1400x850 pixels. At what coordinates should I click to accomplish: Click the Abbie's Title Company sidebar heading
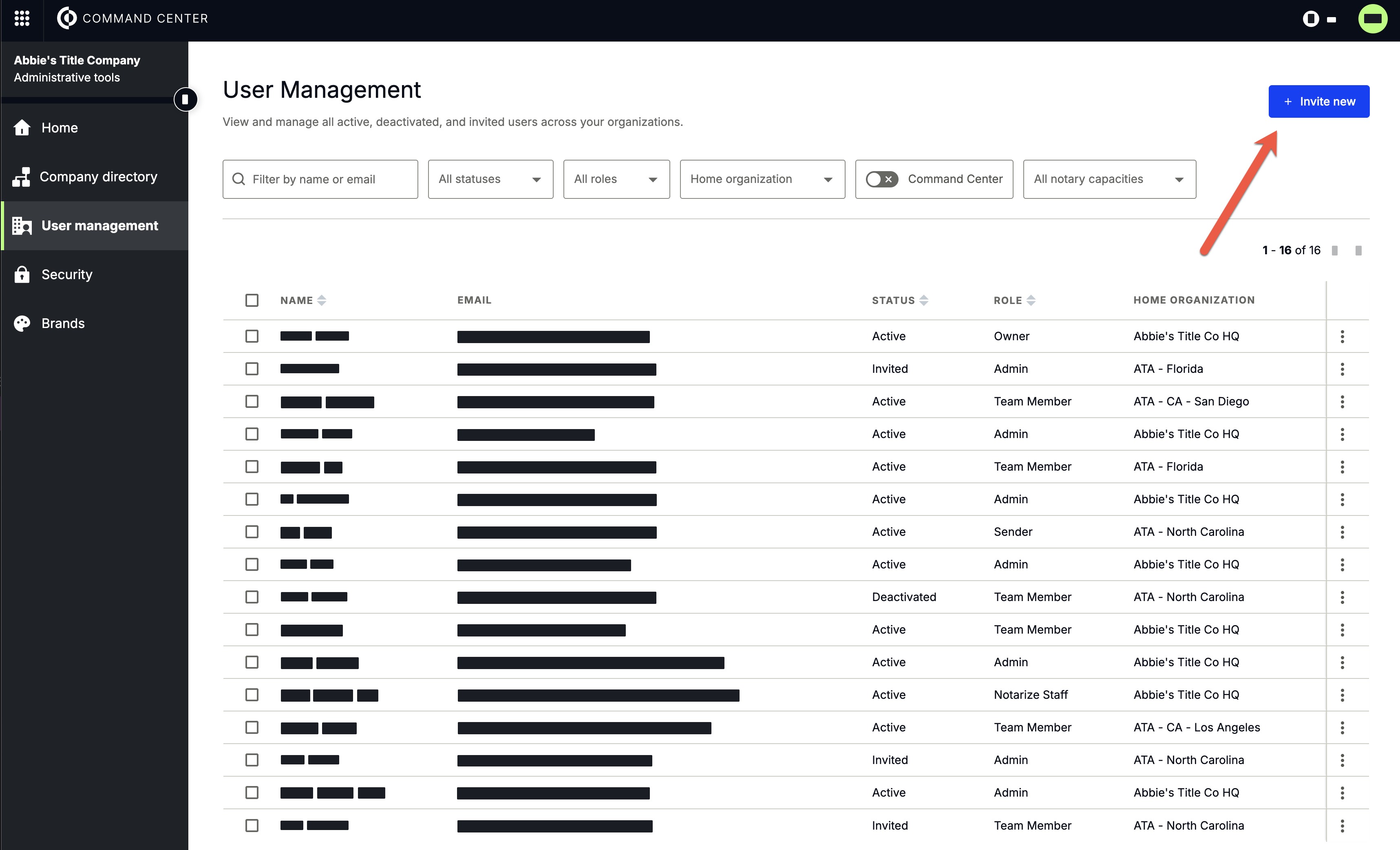tap(77, 60)
